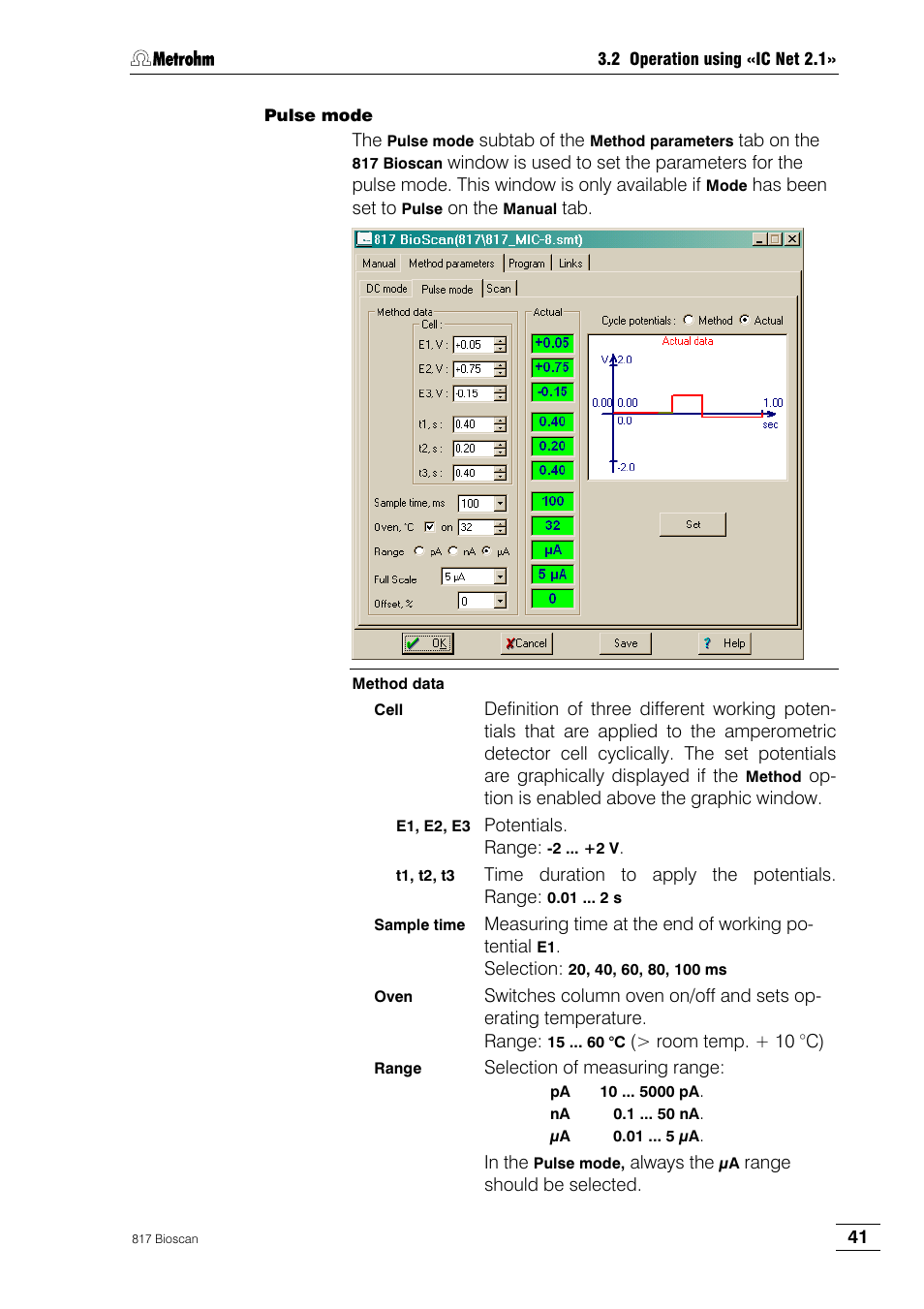
Task: Click the Actual data cycle potentials graph
Action: (688, 408)
